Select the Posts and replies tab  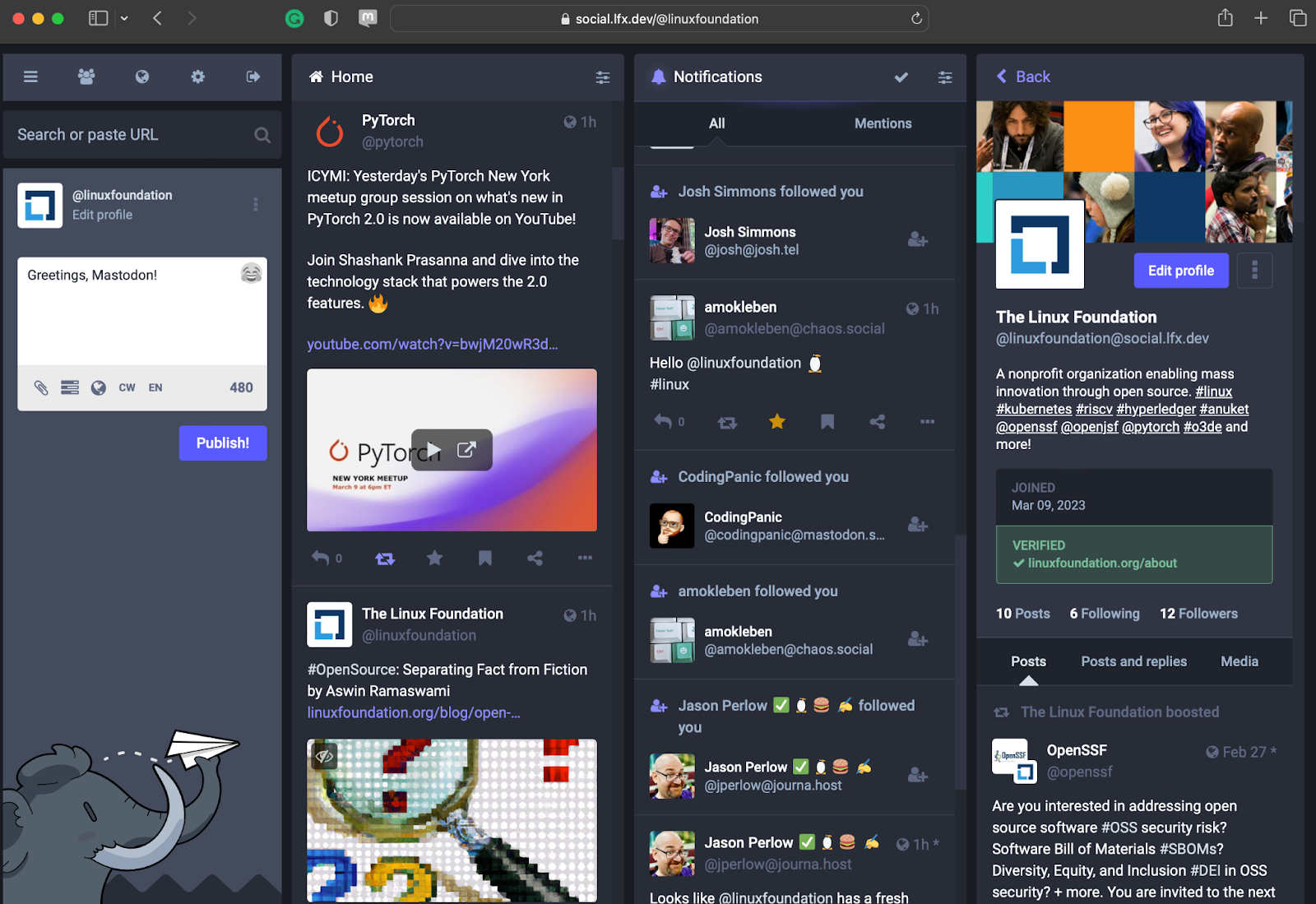click(x=1133, y=661)
